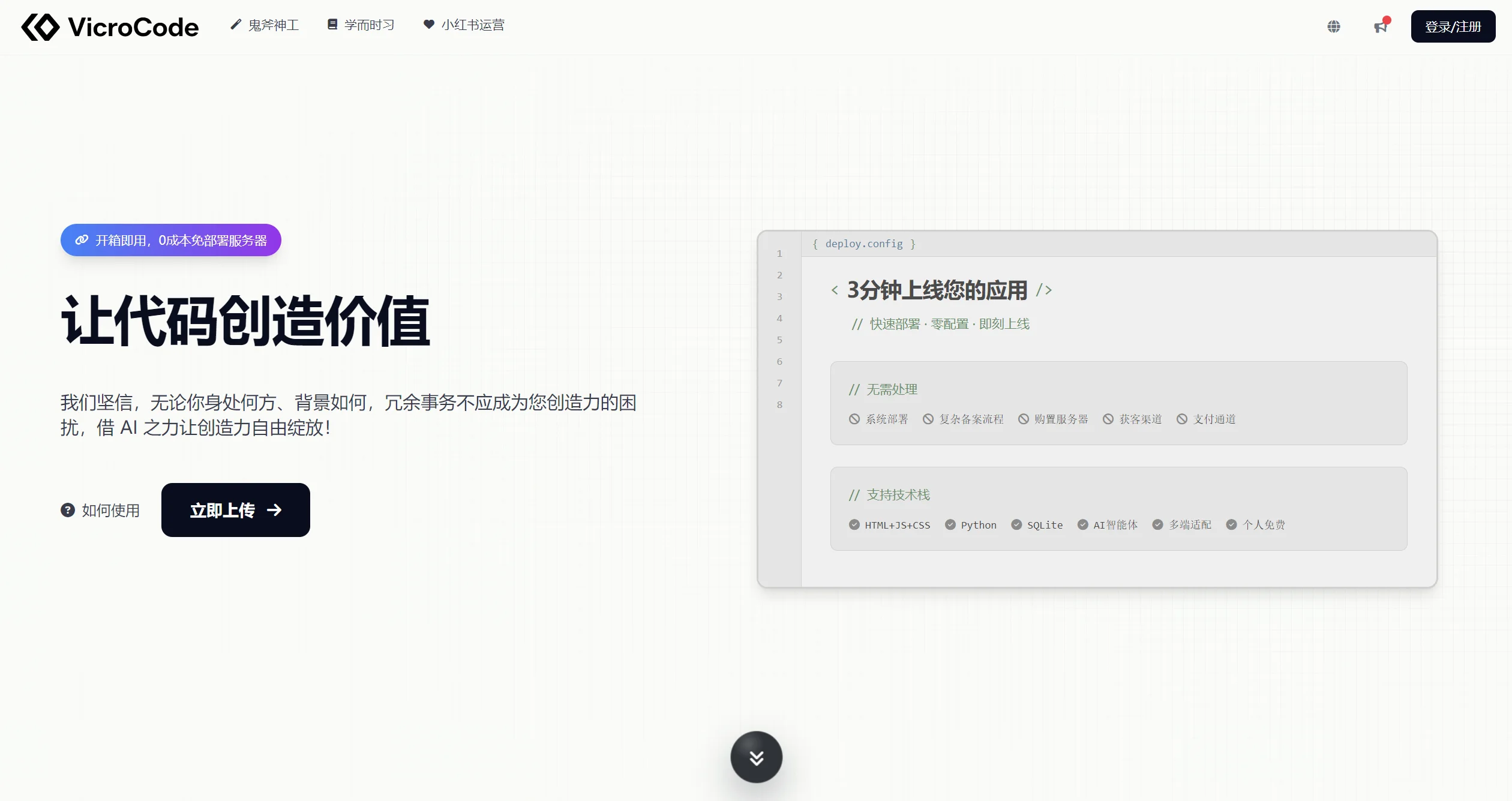
Task: Click the 立即上传 button
Action: coord(236,510)
